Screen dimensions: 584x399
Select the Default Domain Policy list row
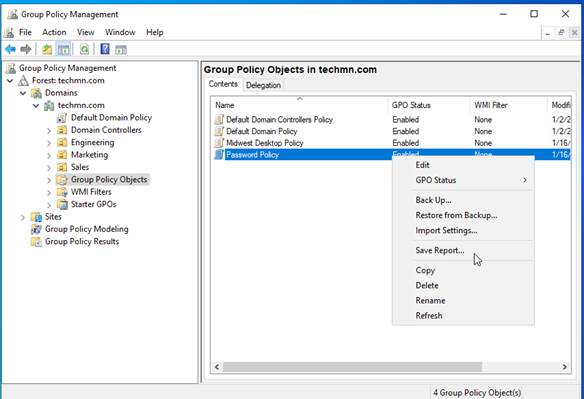[x=391, y=131]
